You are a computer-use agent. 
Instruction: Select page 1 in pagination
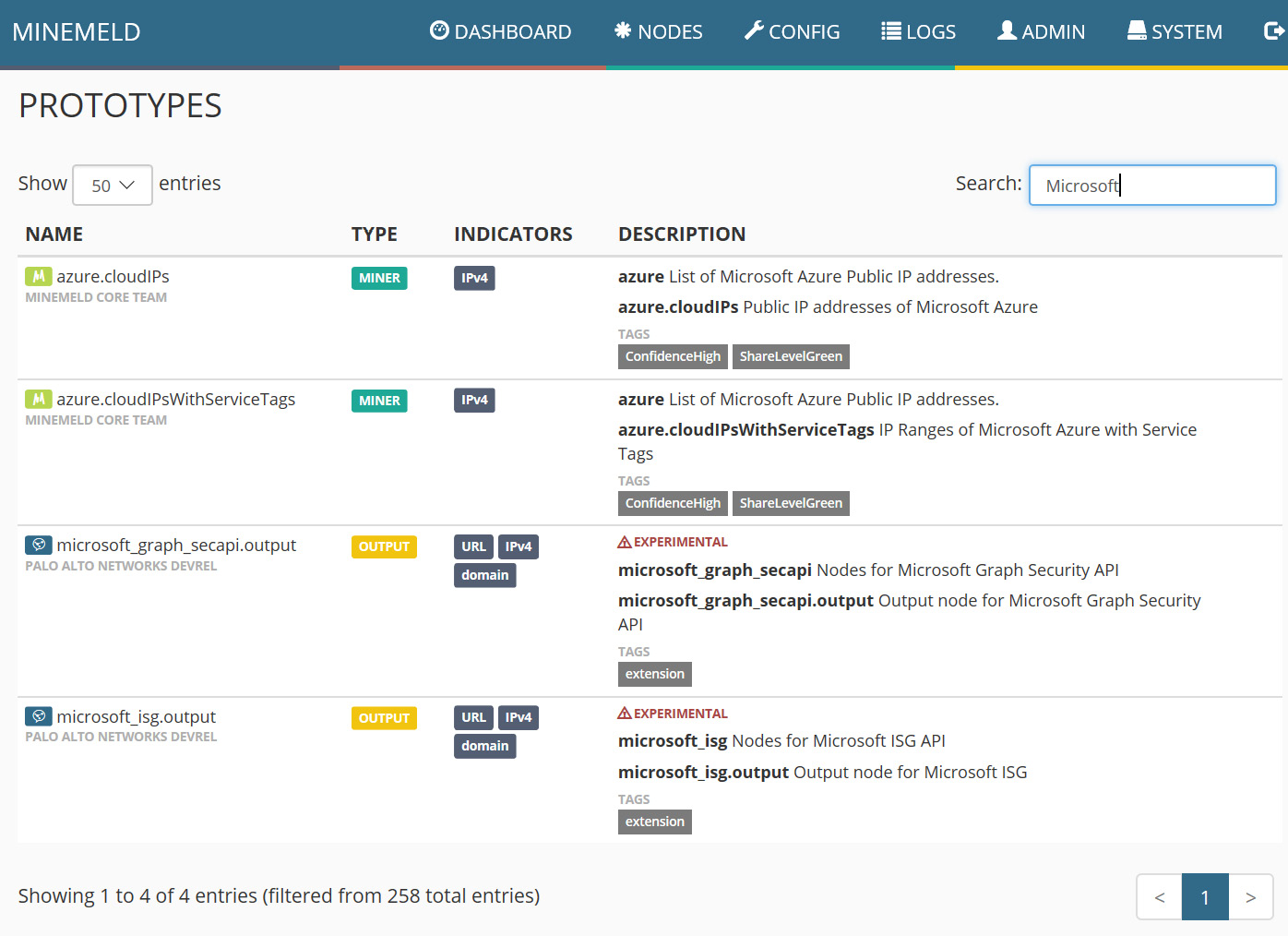click(x=1205, y=897)
